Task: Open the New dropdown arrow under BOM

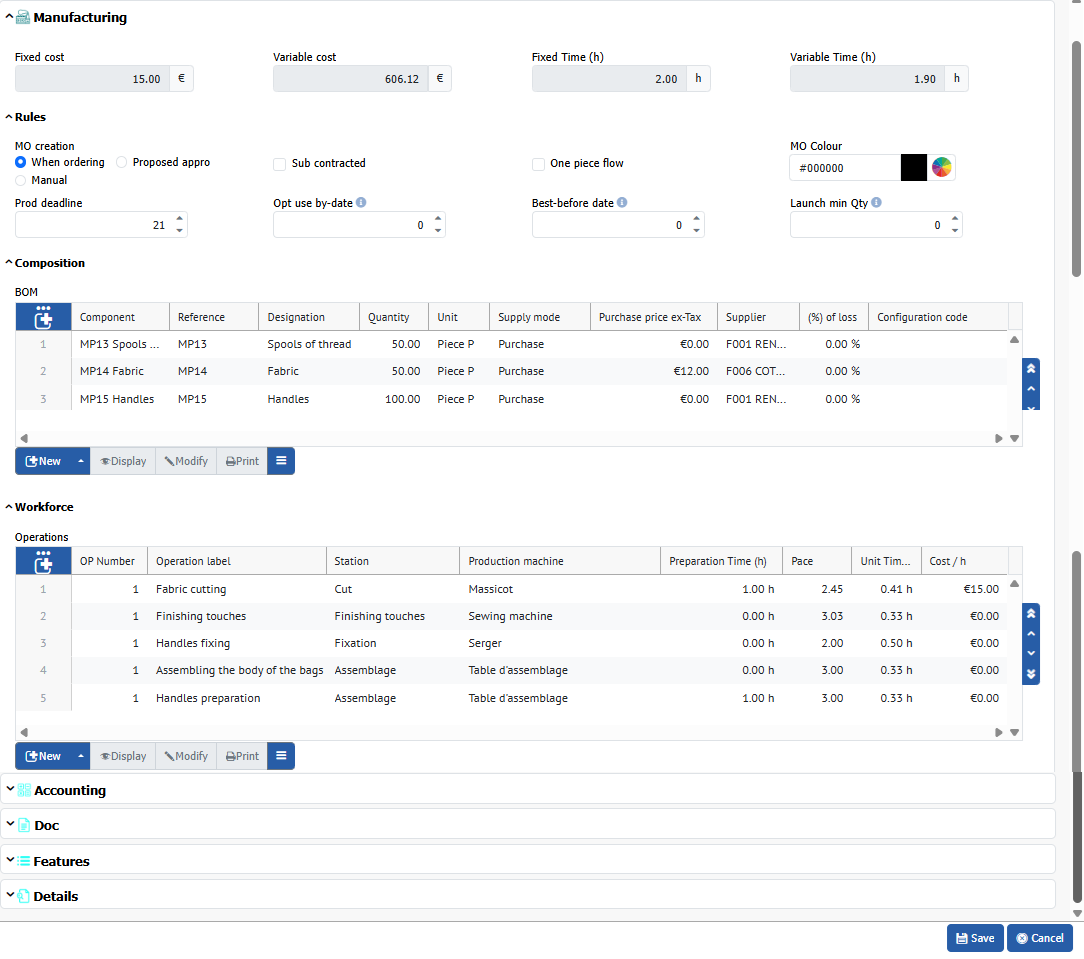Action: (81, 461)
